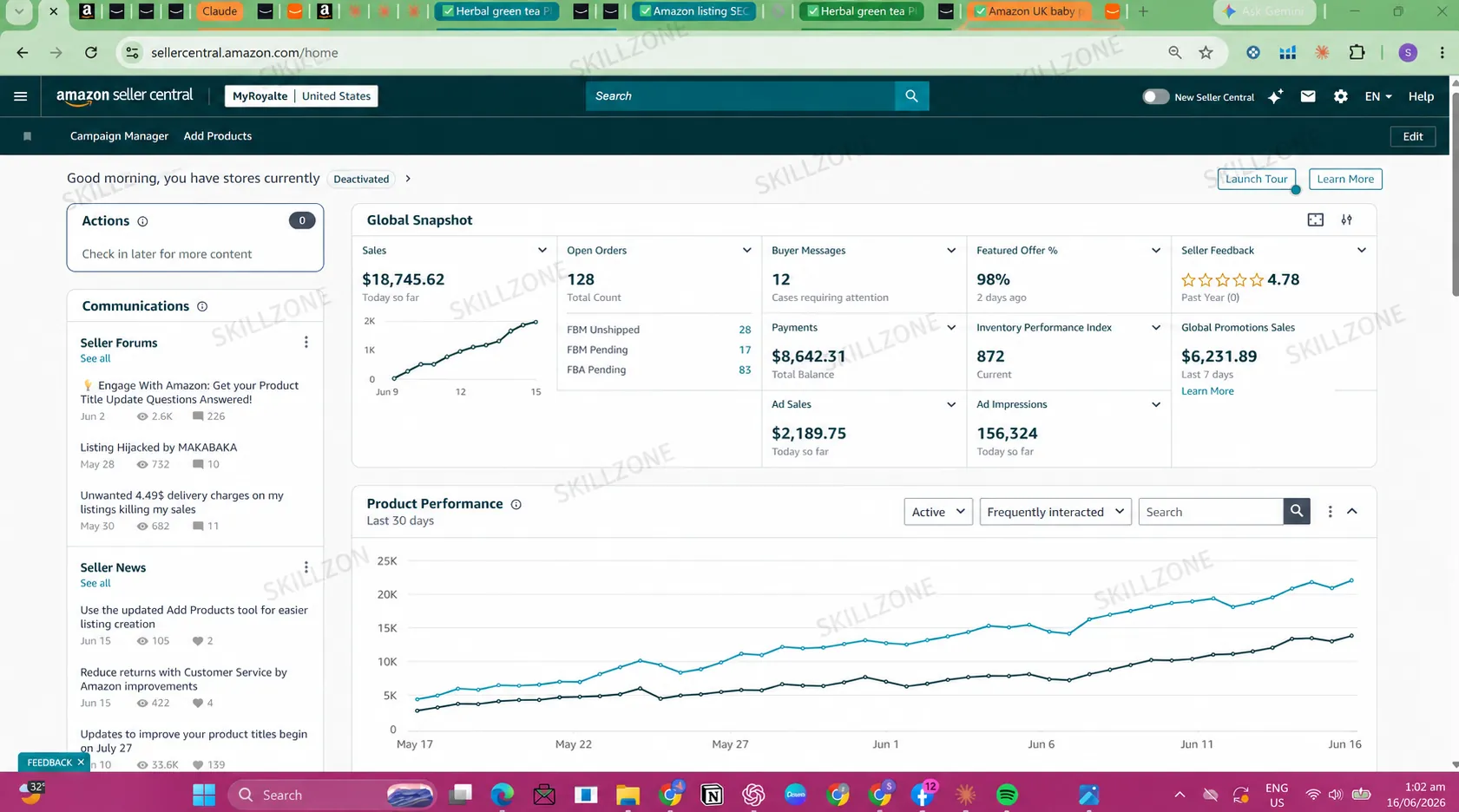Viewport: 1459px width, 812px height.
Task: Expand the Ad Sales card dropdown
Action: coord(951,405)
